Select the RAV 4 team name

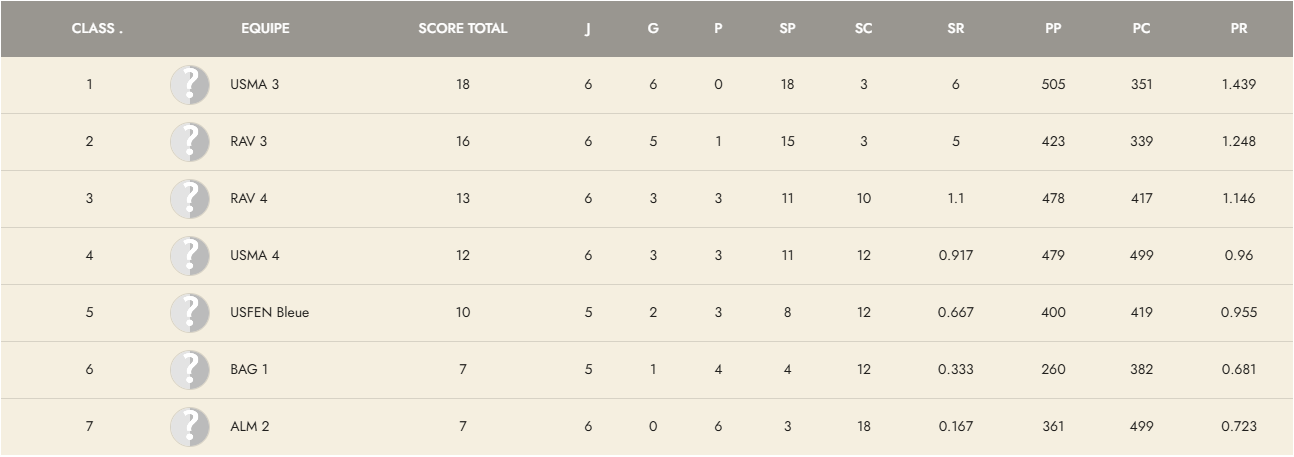(x=249, y=199)
